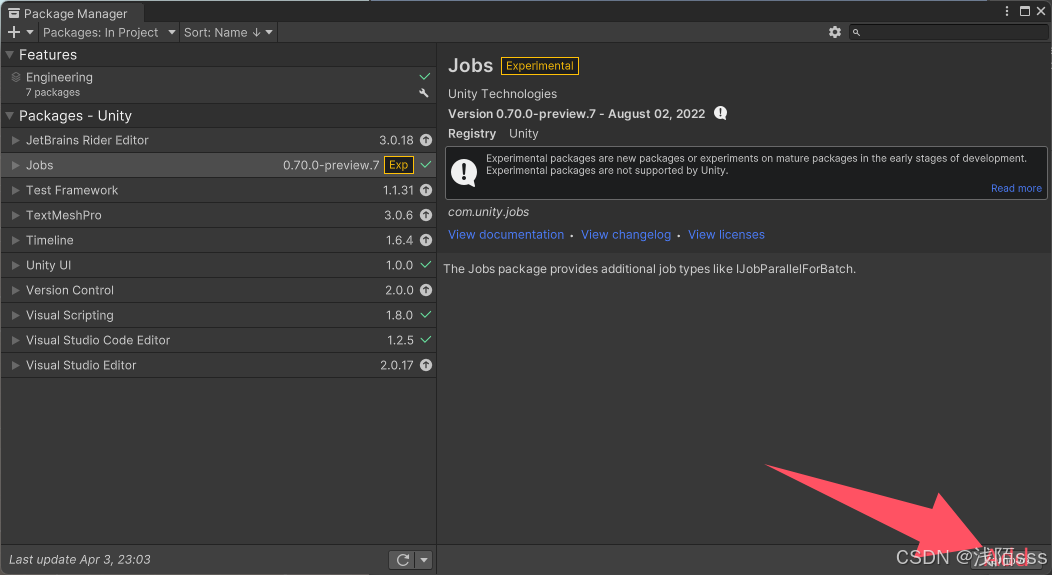Click the experimental warning exclamation icon
The height and width of the screenshot is (575, 1052).
coord(464,172)
